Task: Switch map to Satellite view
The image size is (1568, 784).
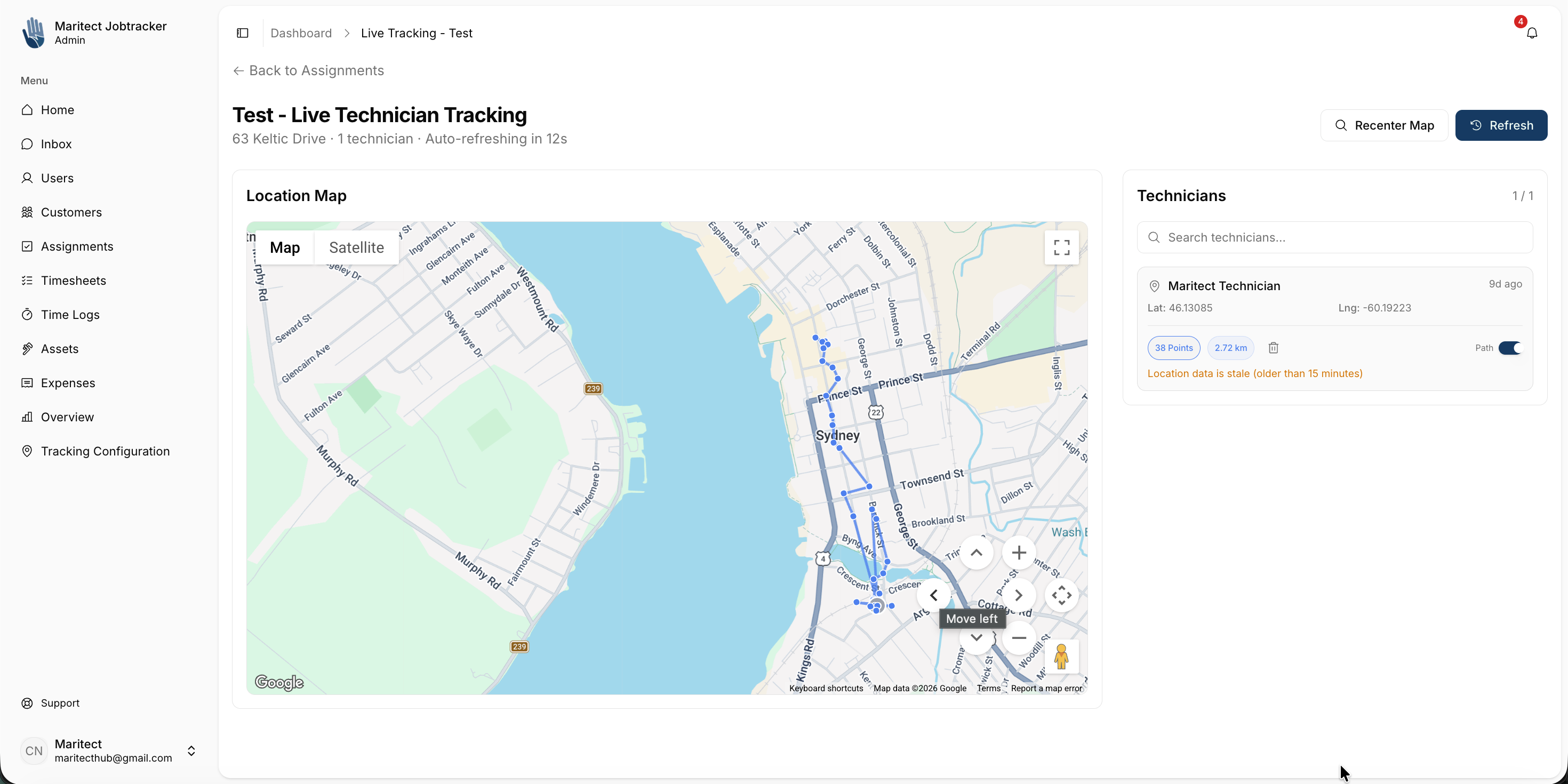Action: point(356,247)
